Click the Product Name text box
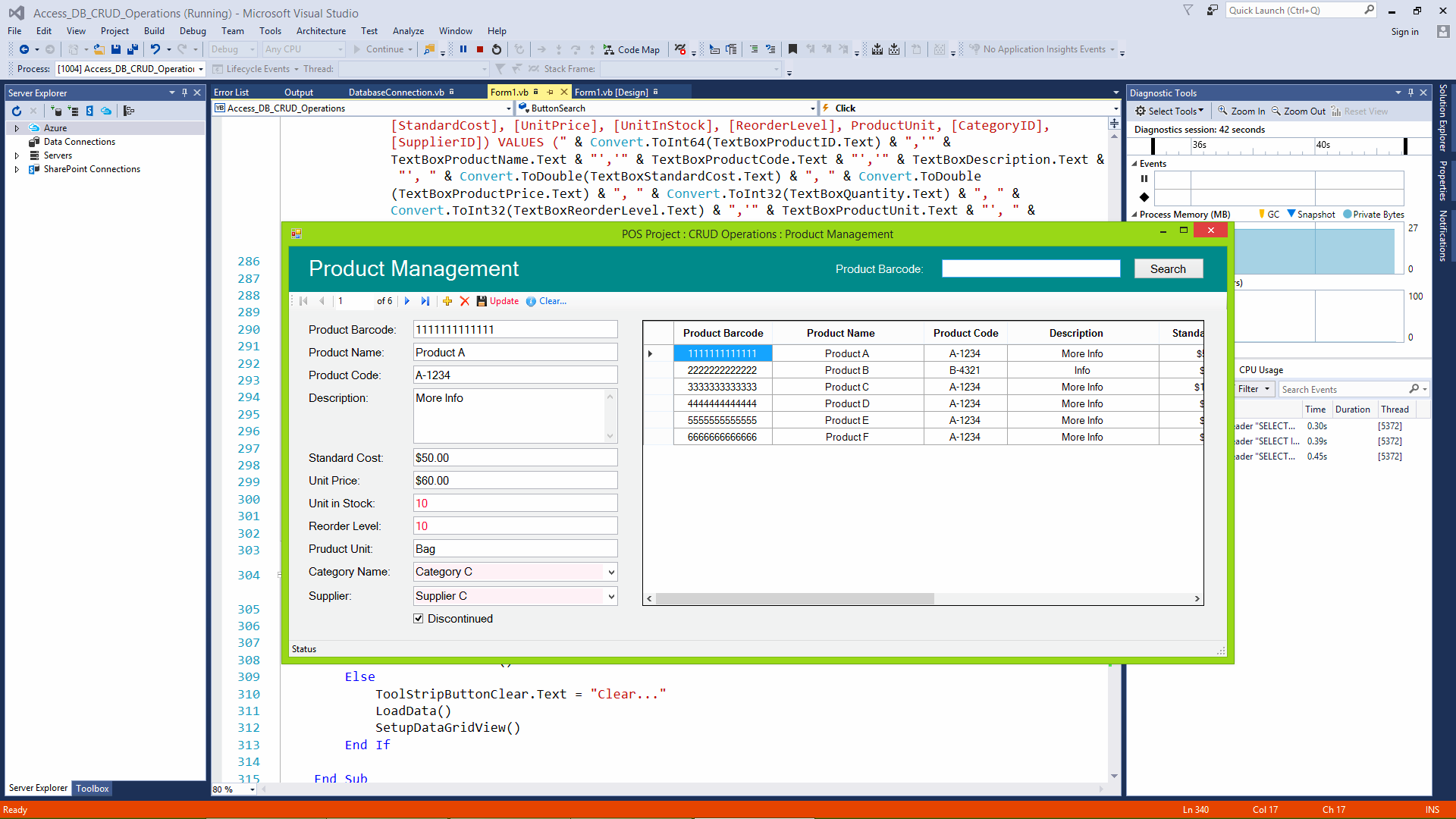The height and width of the screenshot is (819, 1456). tap(515, 353)
